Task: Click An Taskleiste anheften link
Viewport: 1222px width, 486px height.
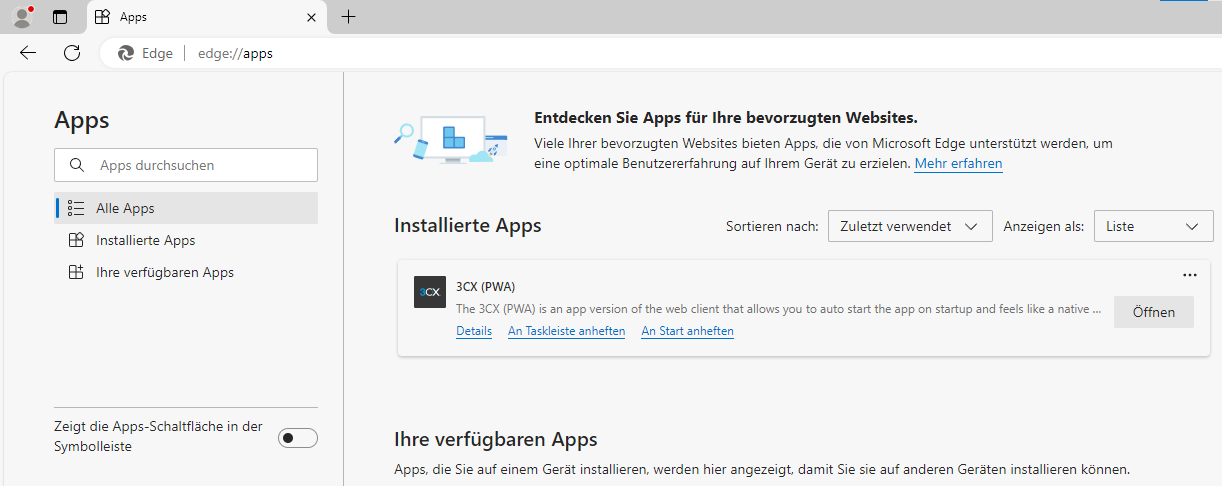Action: (566, 331)
